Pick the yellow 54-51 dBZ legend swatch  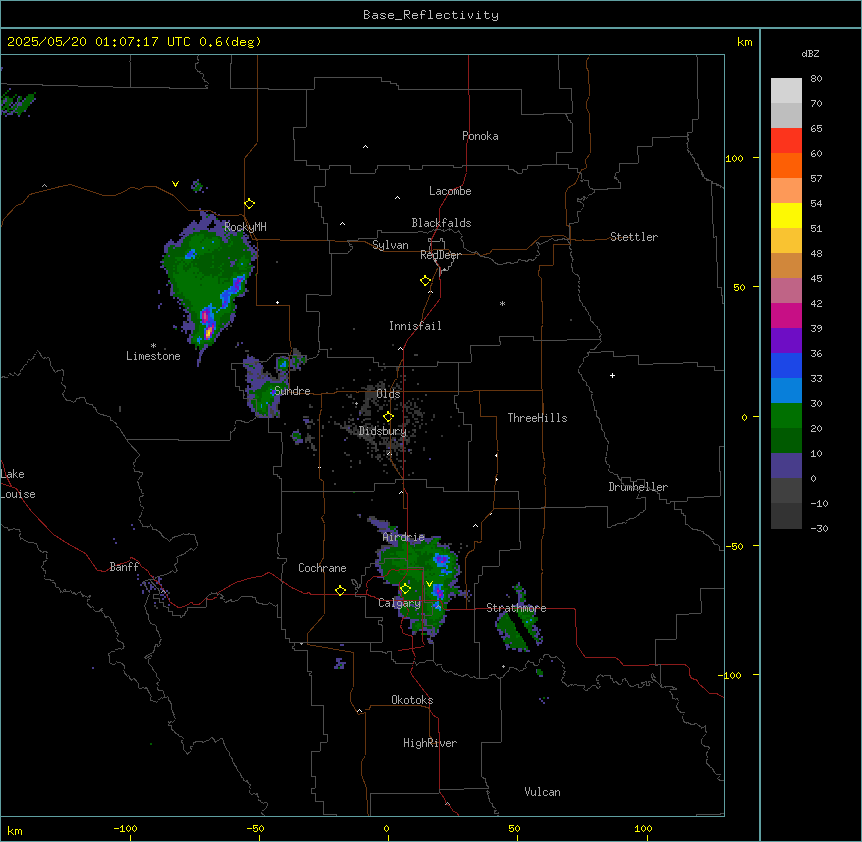[x=786, y=215]
